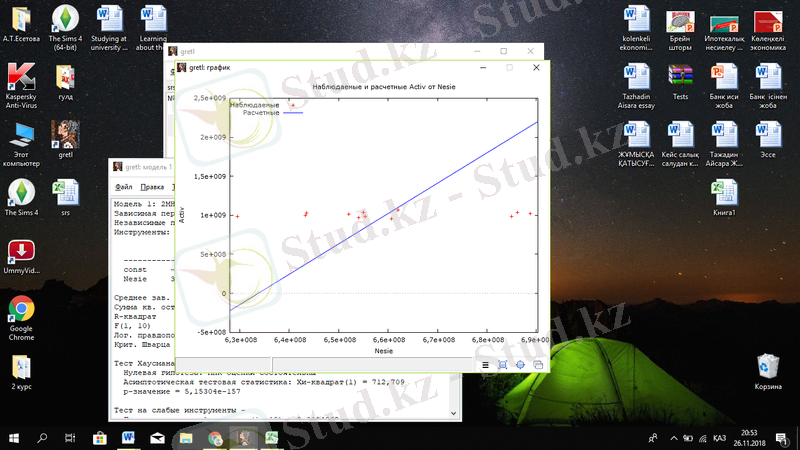The height and width of the screenshot is (450, 800).
Task: Open Кейс салық салудан document
Action: click(680, 144)
